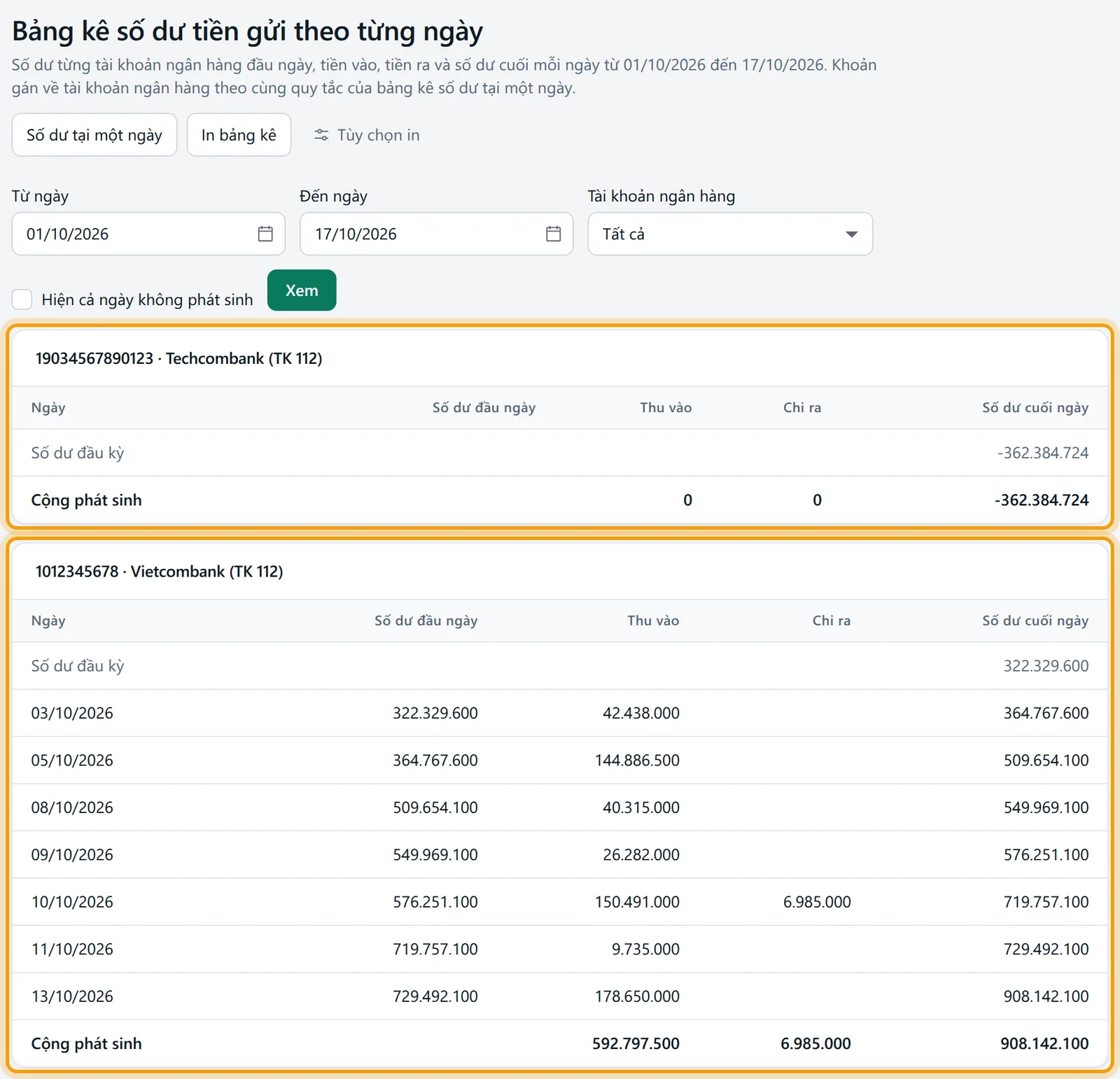Image resolution: width=1120 pixels, height=1079 pixels.
Task: Click Techcombank opening balance -362.384.724 in Số dư đầu kỳ row
Action: [1043, 453]
